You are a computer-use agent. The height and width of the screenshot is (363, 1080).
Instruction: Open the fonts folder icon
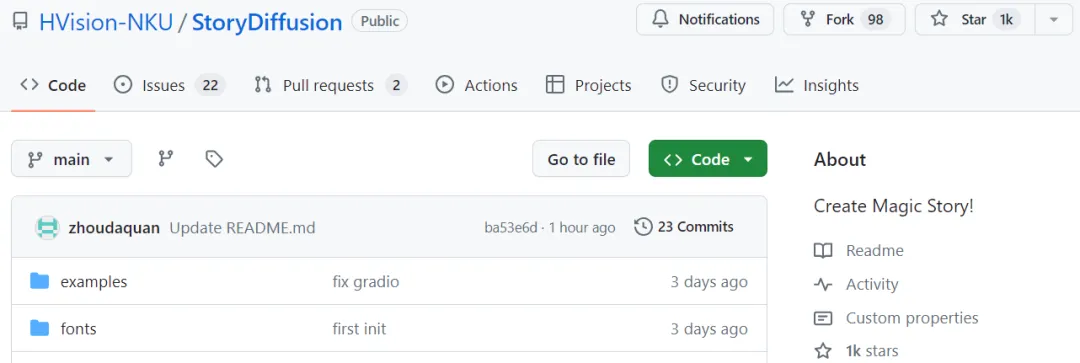pos(40,329)
